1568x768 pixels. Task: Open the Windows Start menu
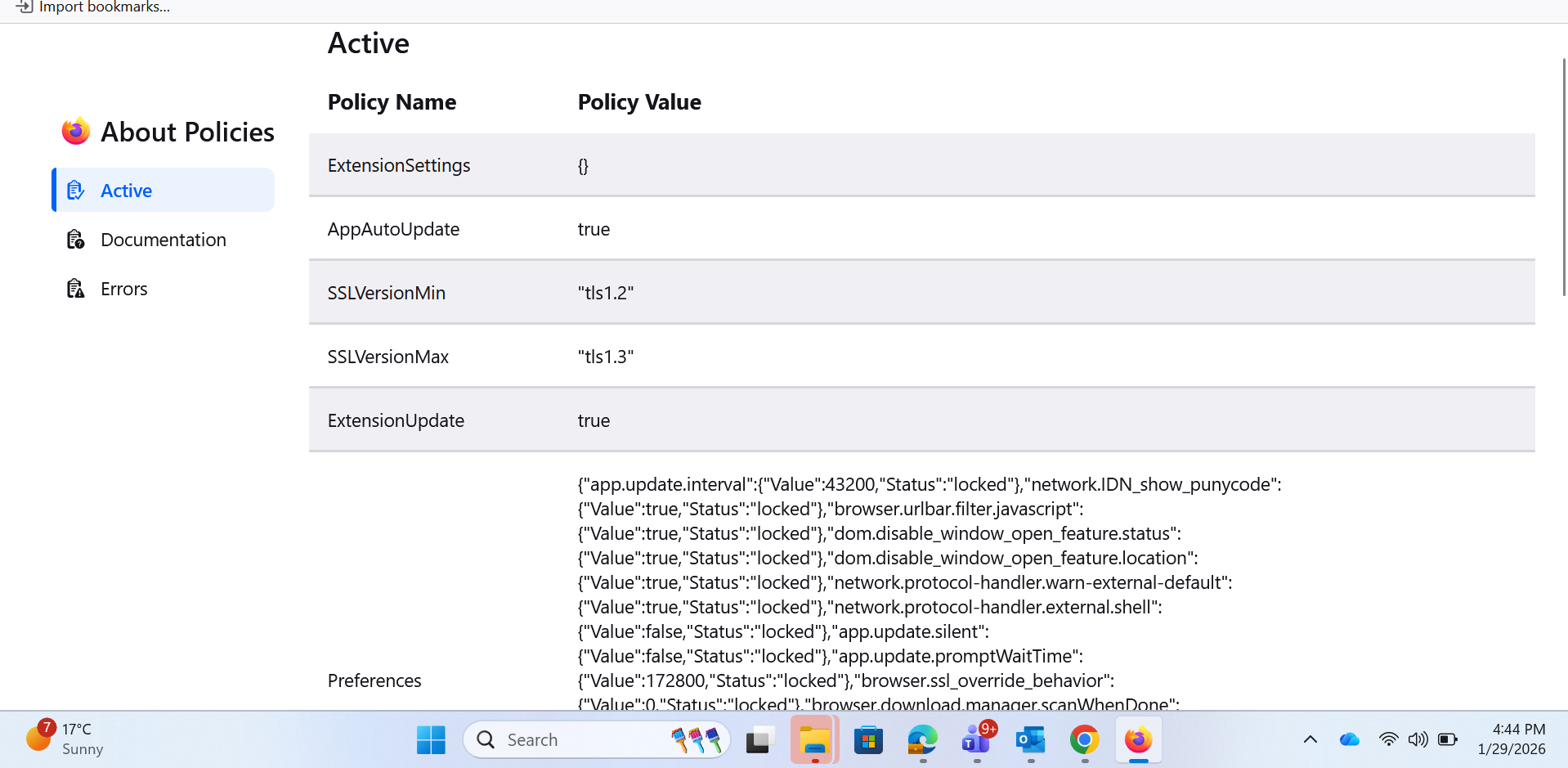pos(431,739)
